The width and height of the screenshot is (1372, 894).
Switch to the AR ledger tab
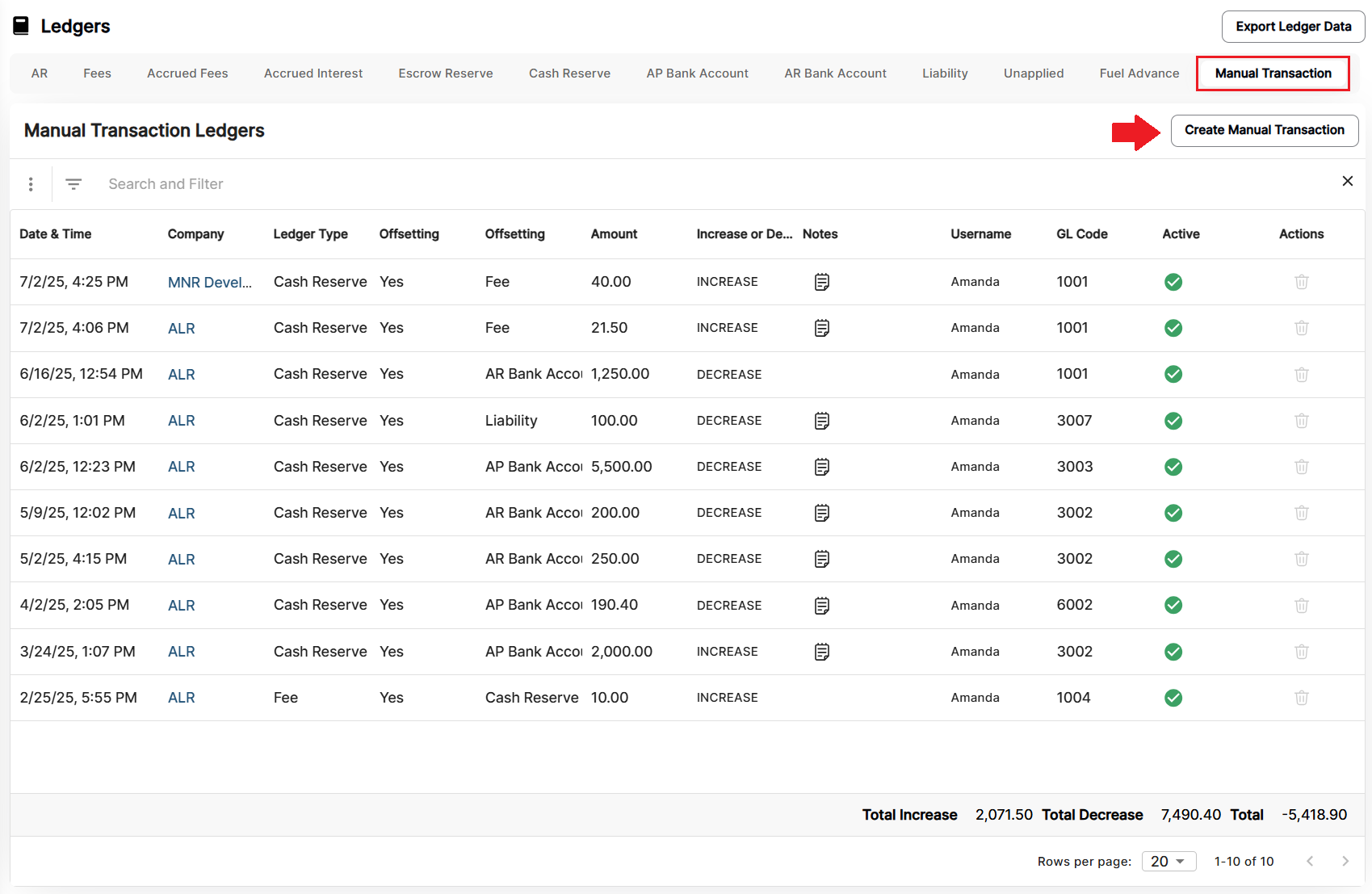pos(39,73)
